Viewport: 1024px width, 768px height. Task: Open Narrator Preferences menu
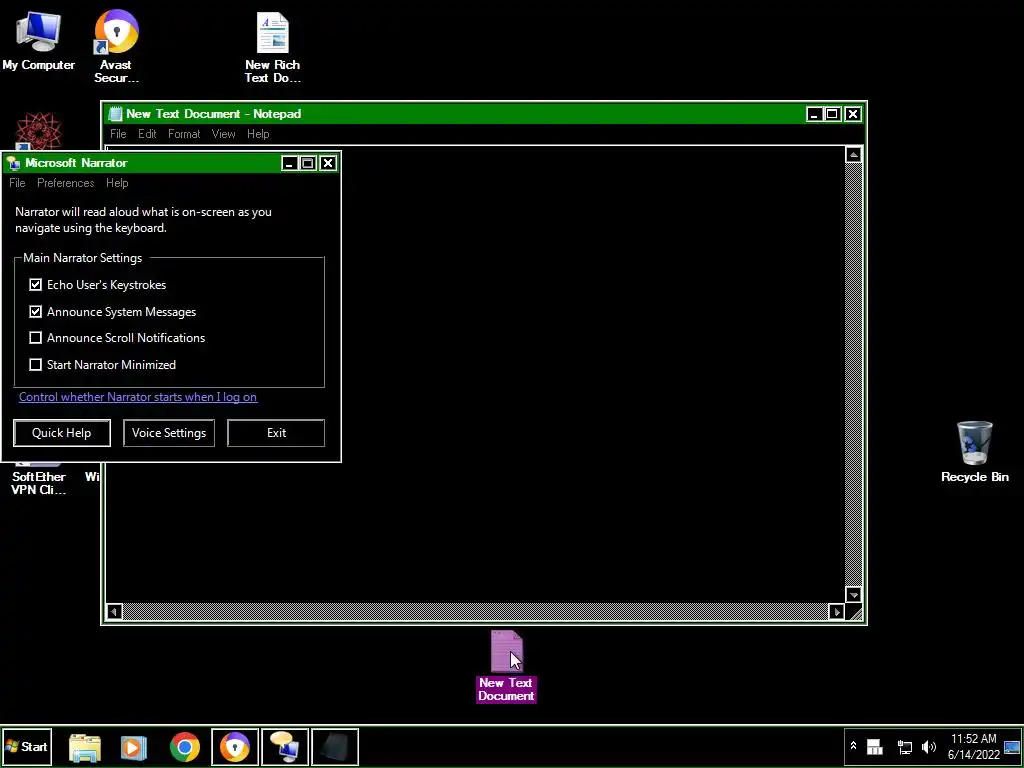point(65,183)
